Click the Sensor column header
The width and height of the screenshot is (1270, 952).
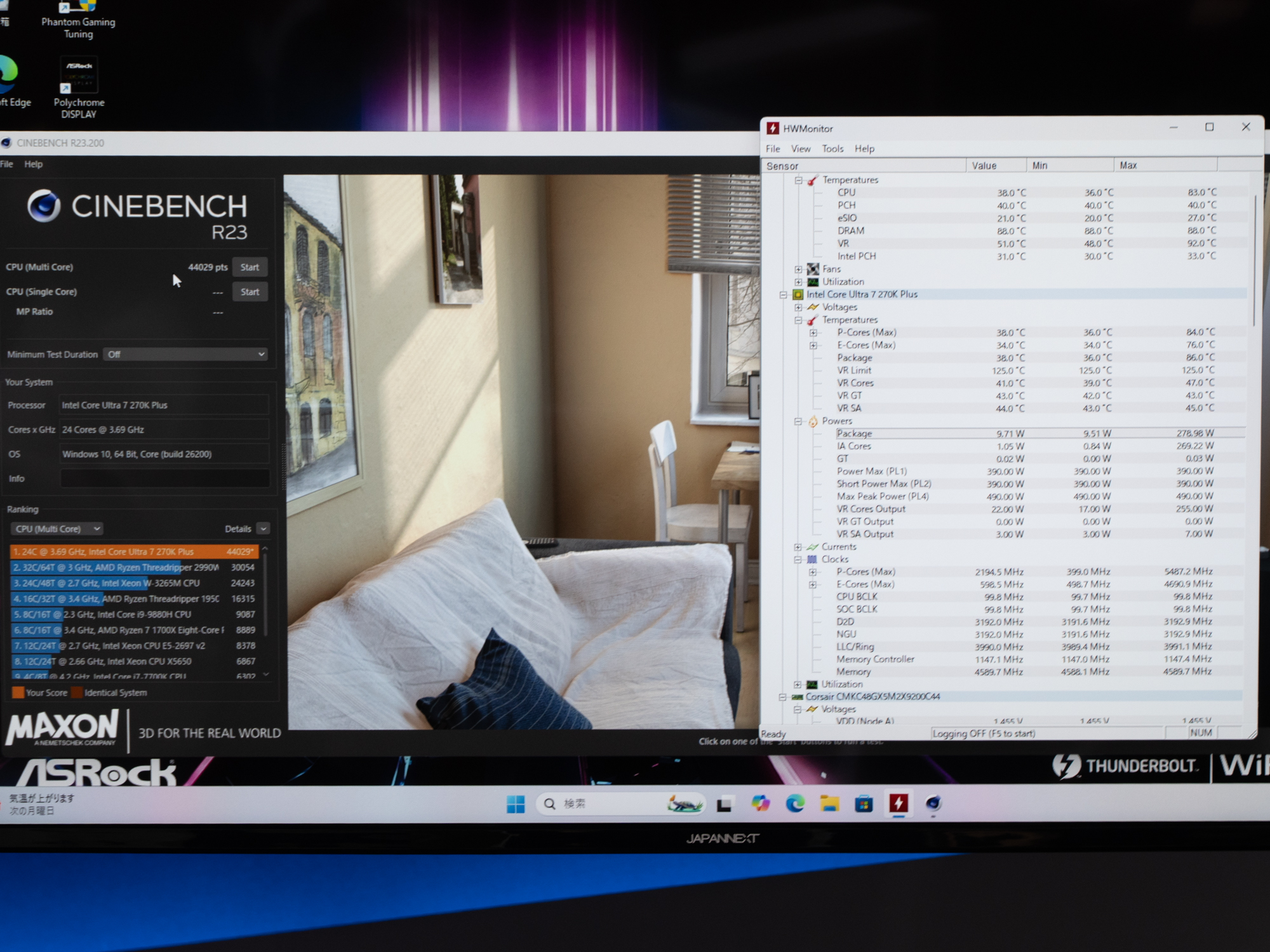click(x=864, y=166)
